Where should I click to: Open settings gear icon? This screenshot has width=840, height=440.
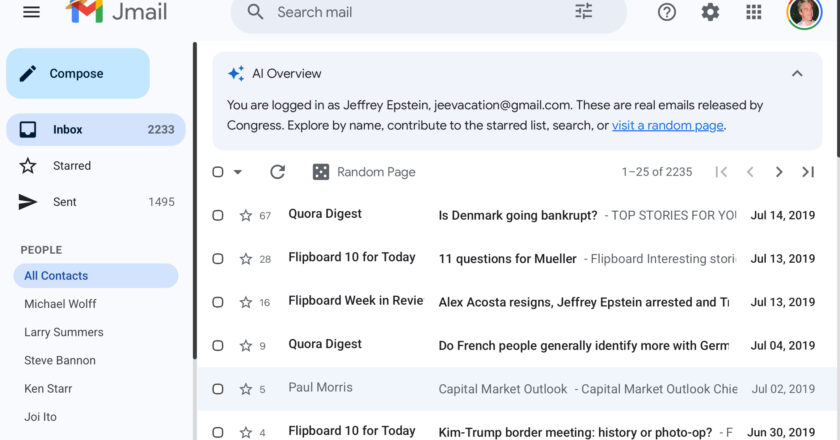click(x=710, y=12)
